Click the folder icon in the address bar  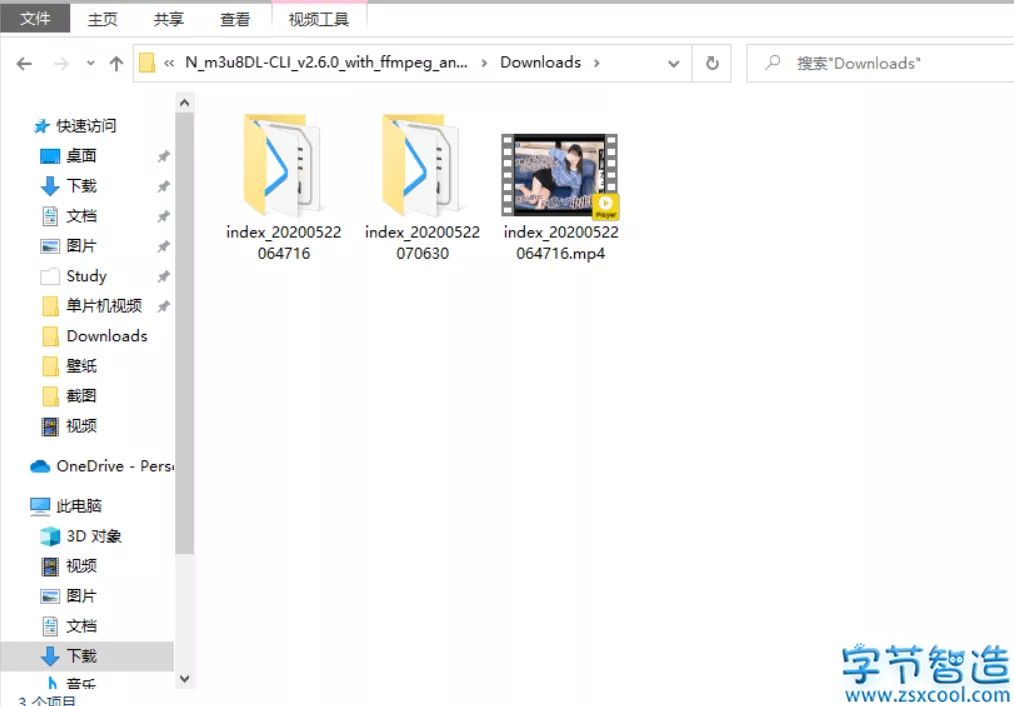[x=147, y=63]
